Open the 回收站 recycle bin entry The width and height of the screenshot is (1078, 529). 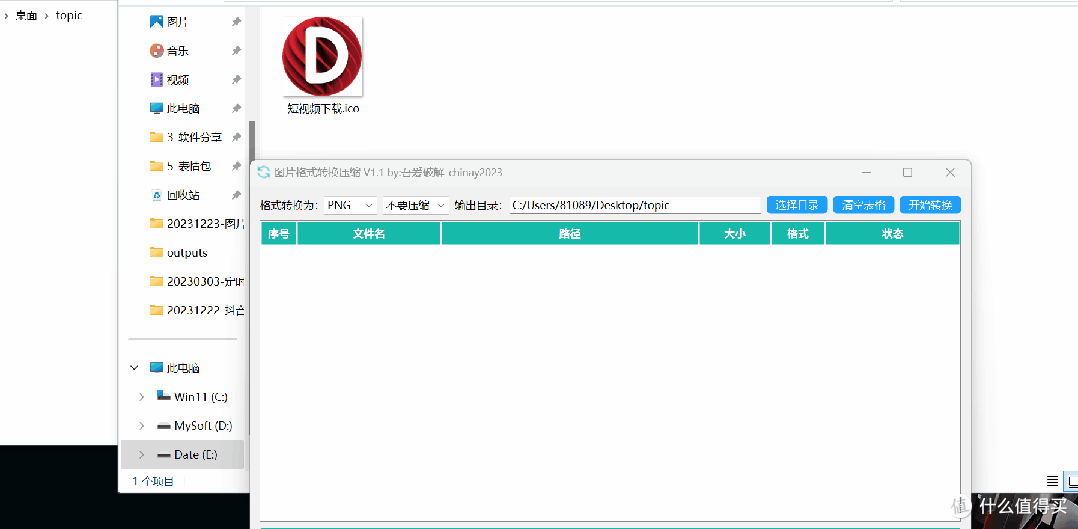point(175,195)
